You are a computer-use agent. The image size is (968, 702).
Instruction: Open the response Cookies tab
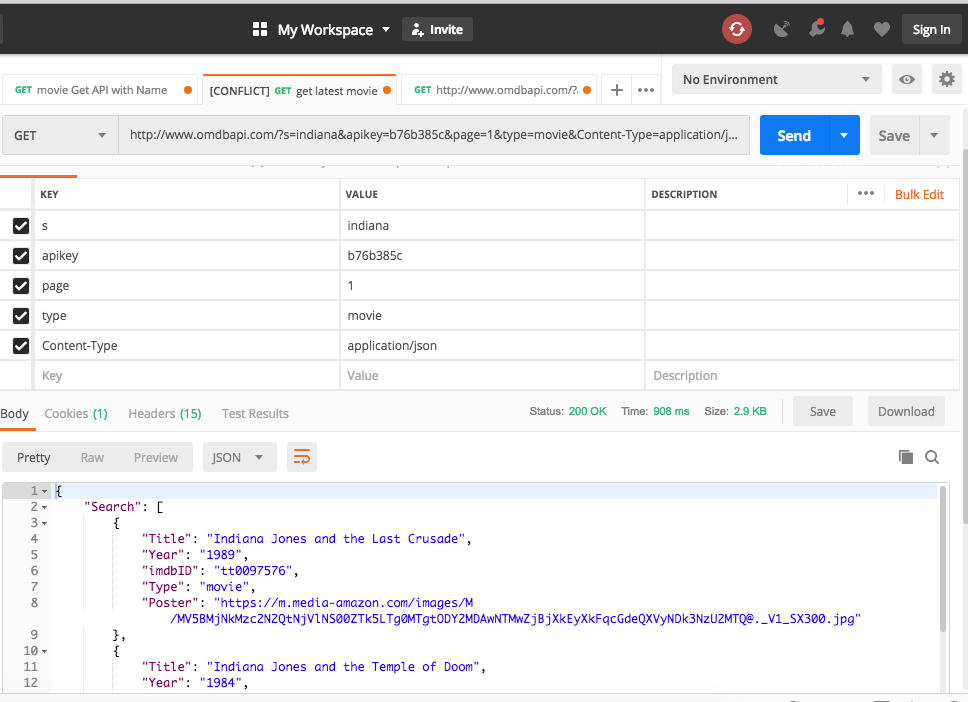click(76, 413)
